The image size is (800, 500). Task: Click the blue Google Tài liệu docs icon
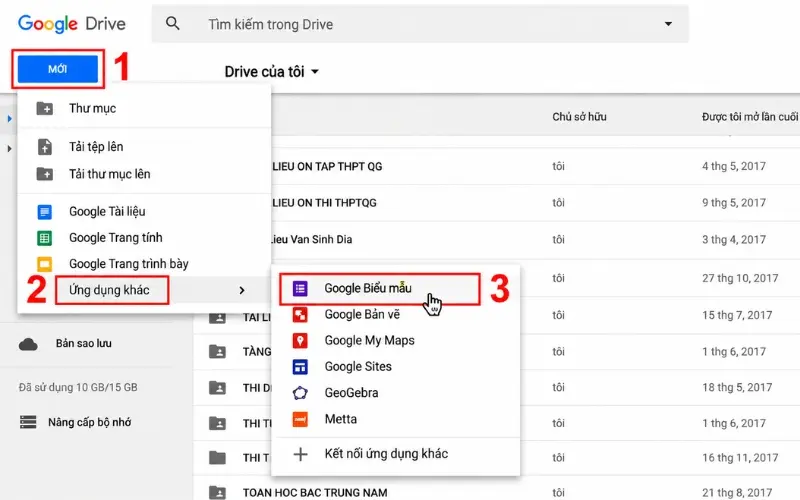(x=44, y=212)
